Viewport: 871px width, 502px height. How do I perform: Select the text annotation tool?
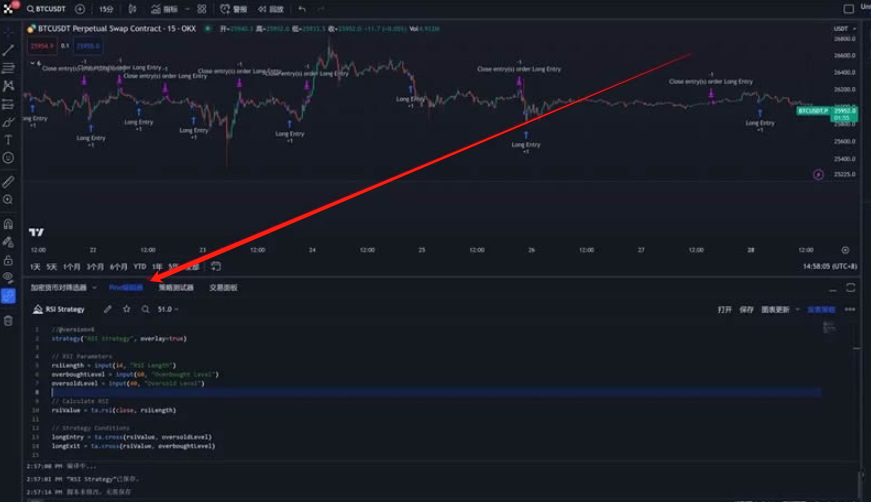[x=8, y=140]
